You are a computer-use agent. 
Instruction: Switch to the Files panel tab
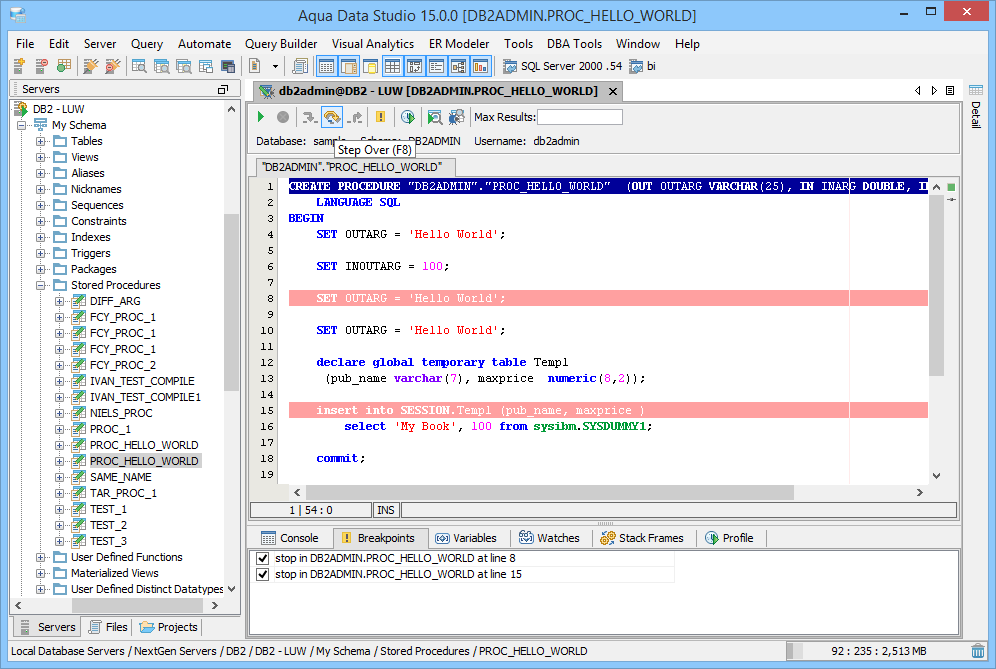[x=108, y=627]
